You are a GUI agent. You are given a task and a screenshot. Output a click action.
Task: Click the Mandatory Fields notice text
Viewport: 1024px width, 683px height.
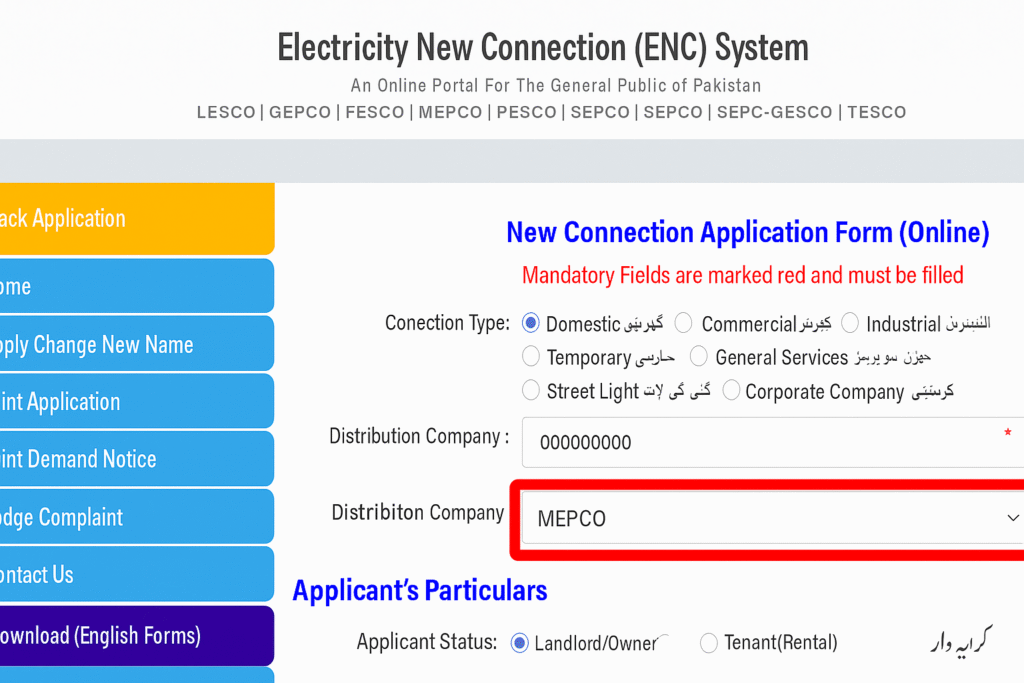click(x=743, y=275)
